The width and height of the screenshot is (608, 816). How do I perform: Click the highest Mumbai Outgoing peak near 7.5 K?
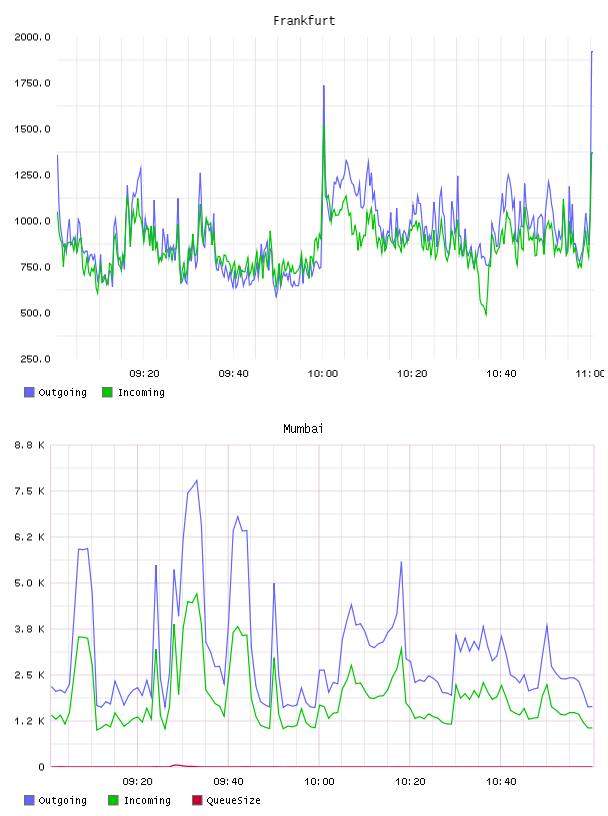[x=196, y=481]
